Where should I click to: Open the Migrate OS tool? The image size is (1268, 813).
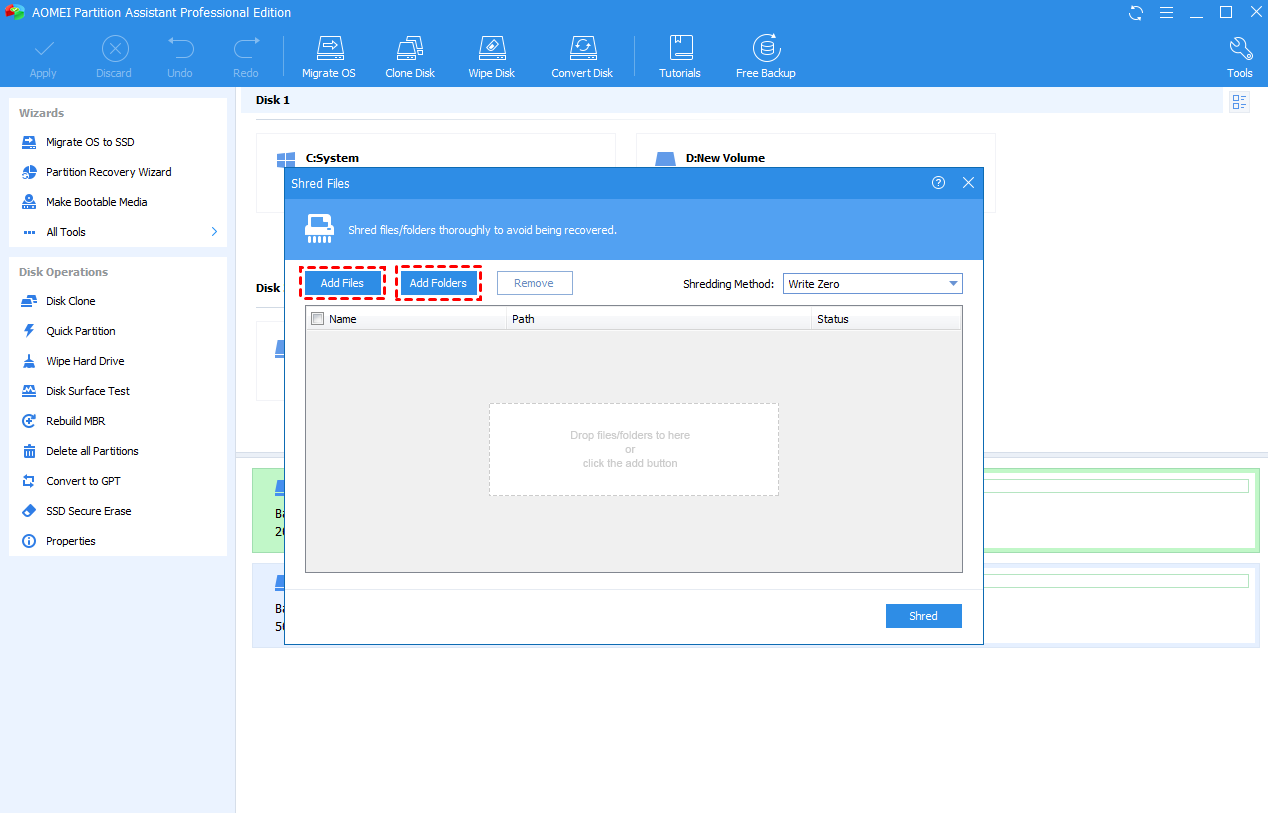(329, 57)
